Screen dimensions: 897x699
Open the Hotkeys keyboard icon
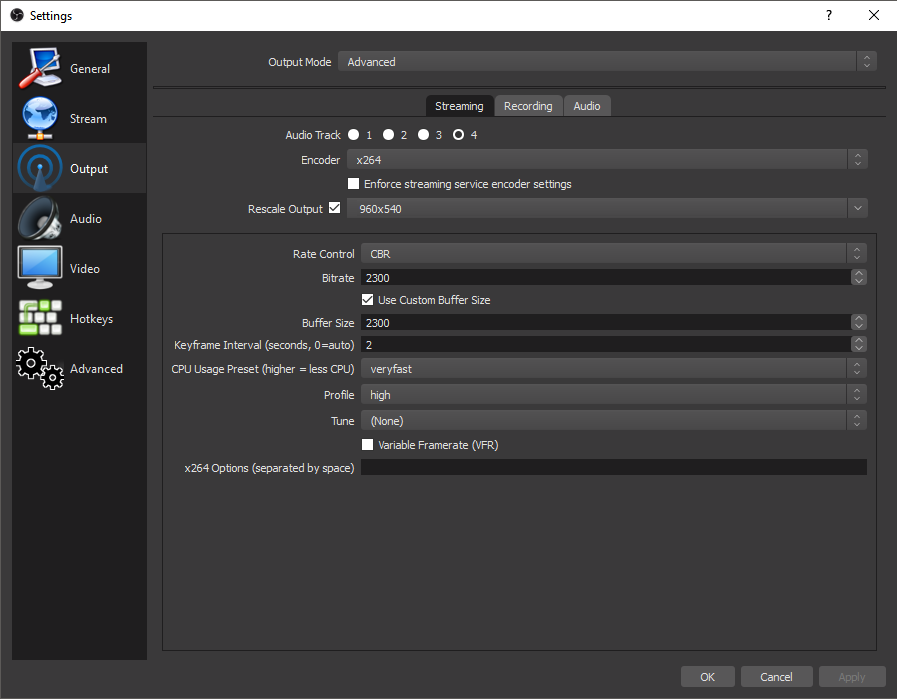(40, 318)
